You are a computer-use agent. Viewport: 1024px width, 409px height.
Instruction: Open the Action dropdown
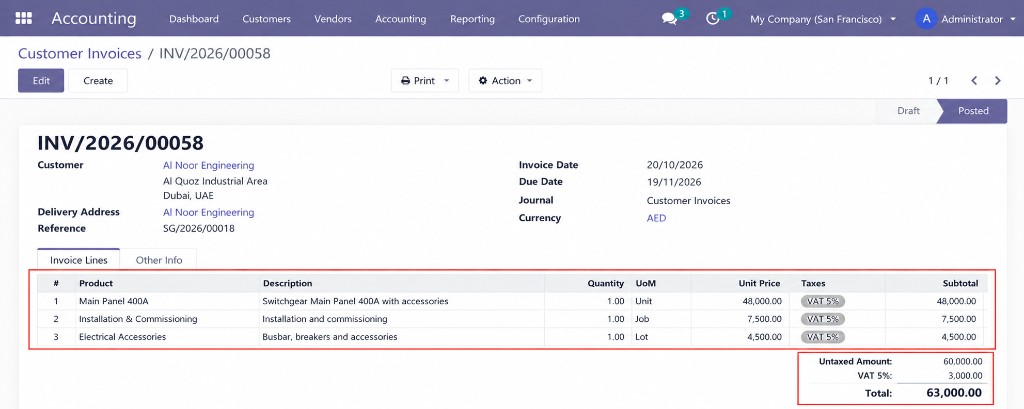pos(505,80)
